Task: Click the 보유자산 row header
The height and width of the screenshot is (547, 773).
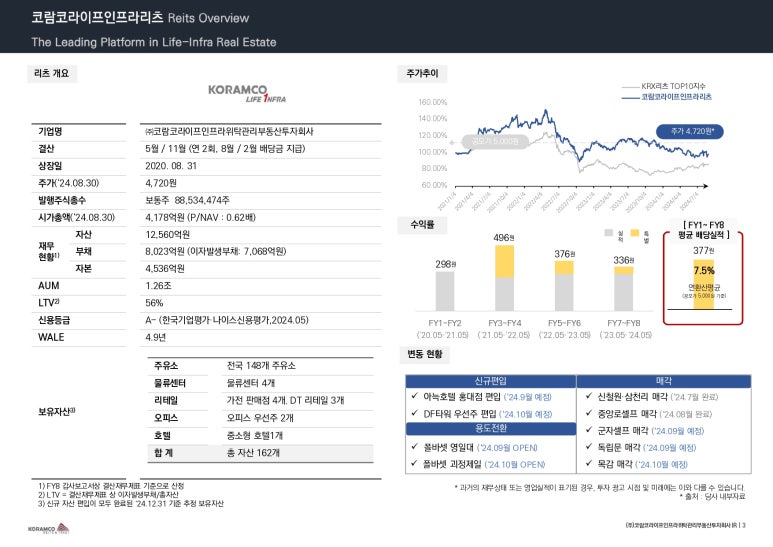Action: (x=57, y=411)
